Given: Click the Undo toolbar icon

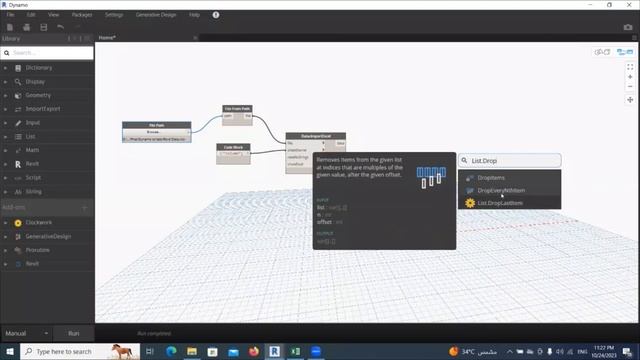Looking at the screenshot, I should tap(60, 27).
